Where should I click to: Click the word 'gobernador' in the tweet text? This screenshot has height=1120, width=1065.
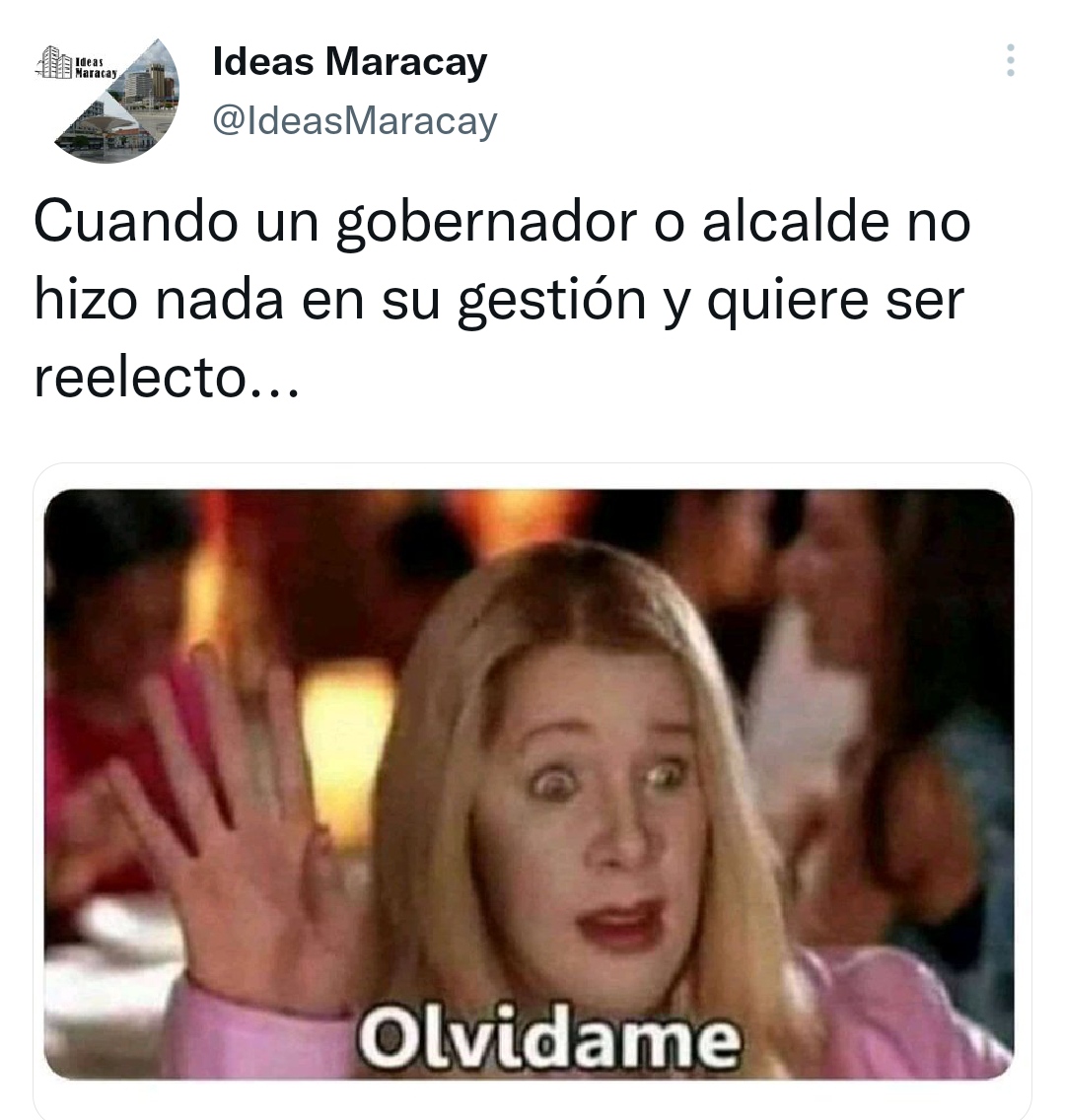pos(486,224)
